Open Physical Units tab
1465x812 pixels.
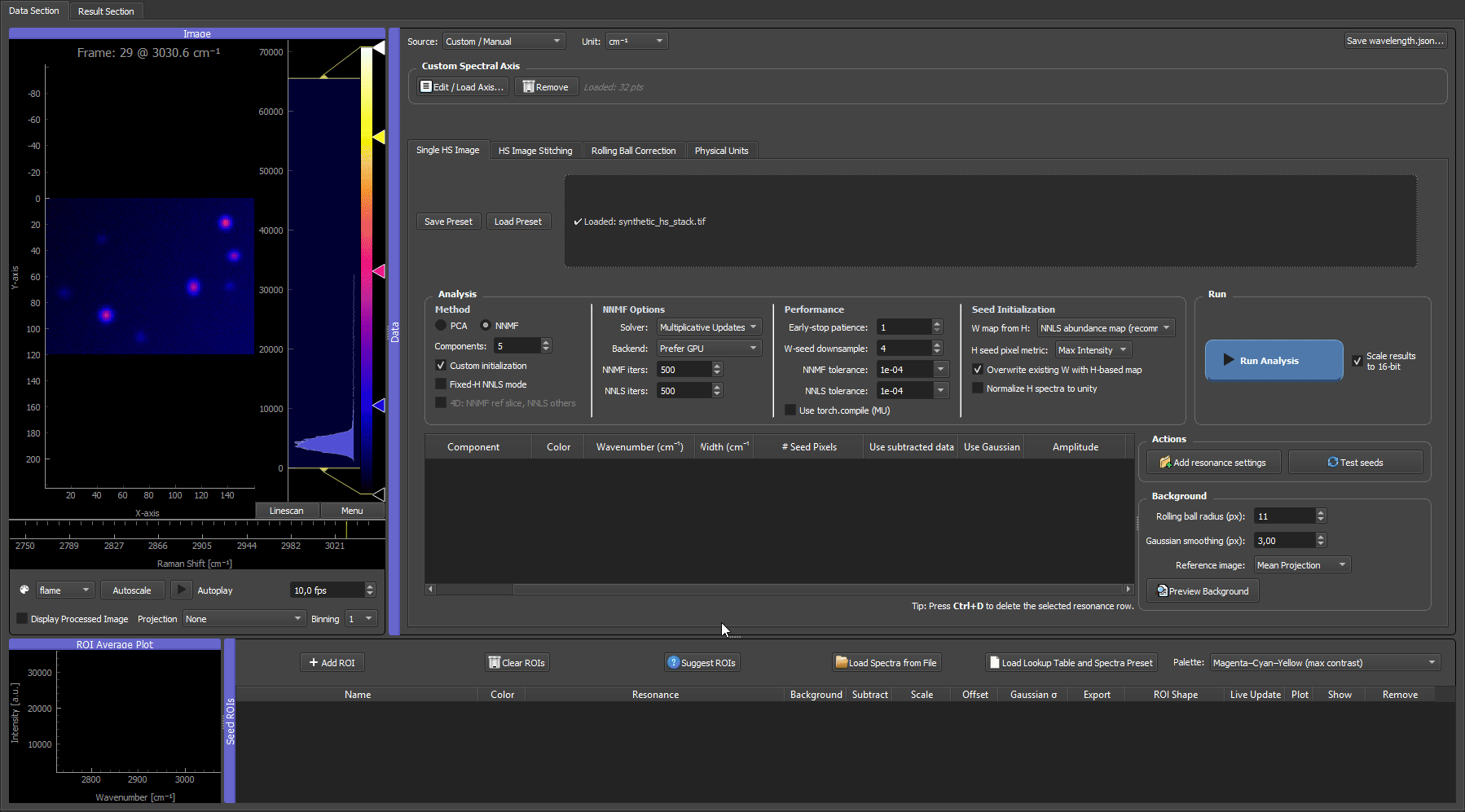click(721, 151)
